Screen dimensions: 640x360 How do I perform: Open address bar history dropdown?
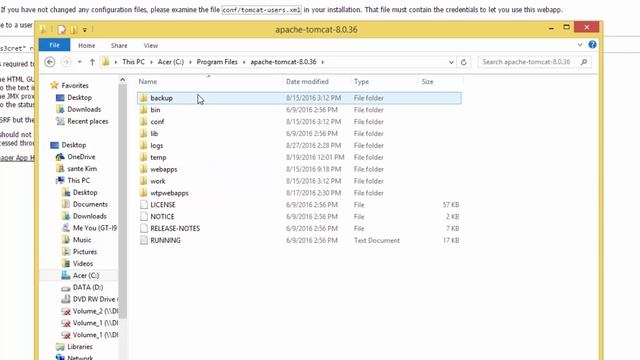tap(451, 62)
